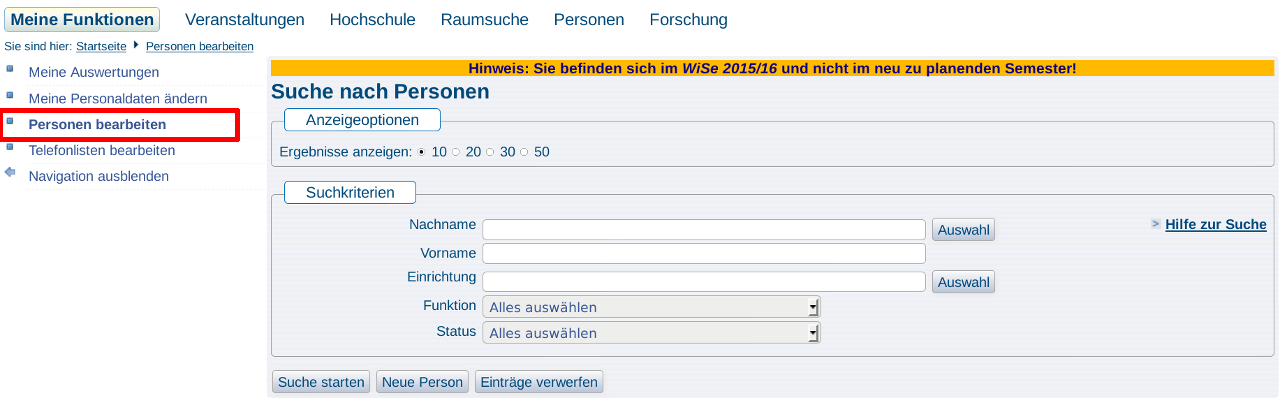1280x398 pixels.
Task: Select the 30 results radio option
Action: point(490,152)
